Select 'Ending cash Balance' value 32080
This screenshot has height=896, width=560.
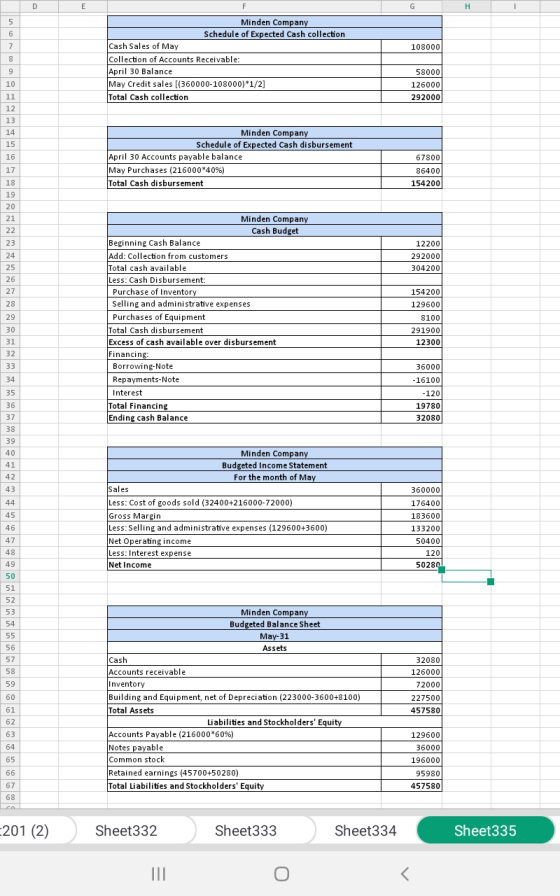[x=411, y=418]
